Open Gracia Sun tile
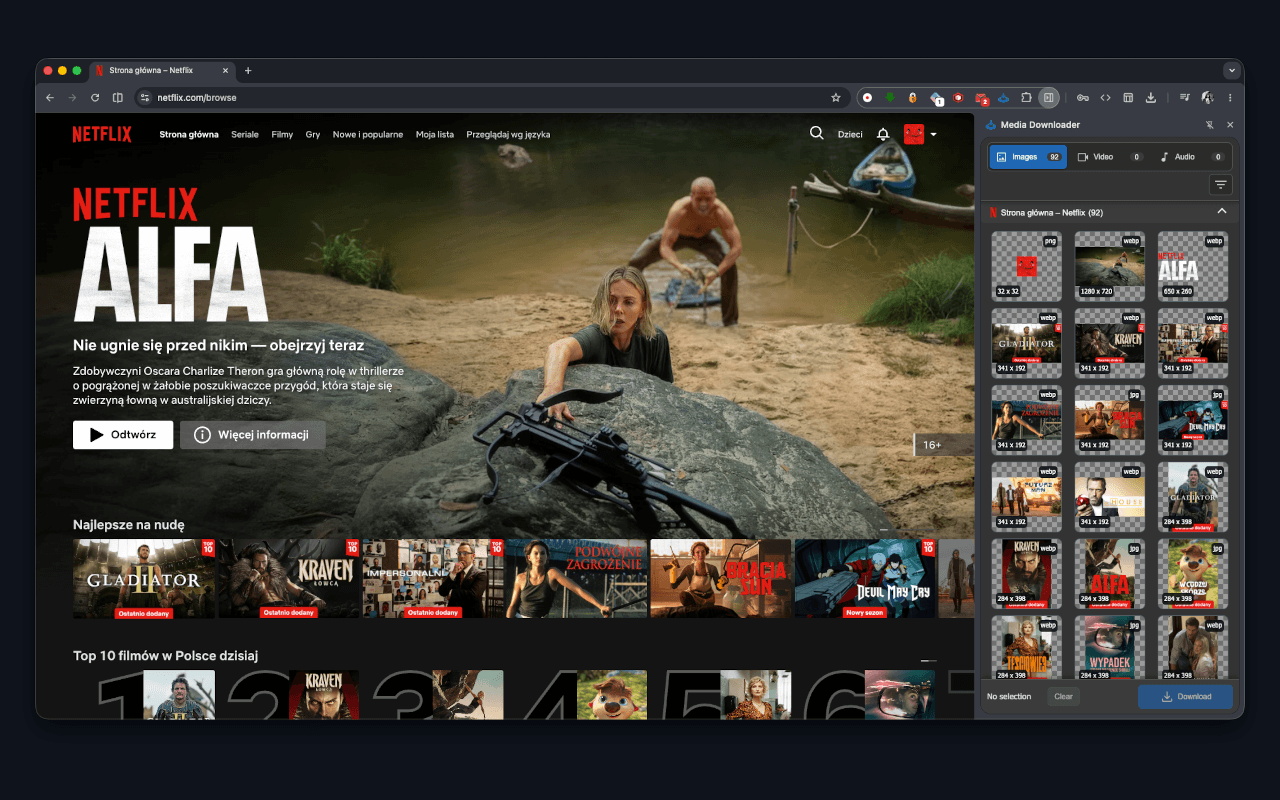The height and width of the screenshot is (800, 1280). click(721, 579)
